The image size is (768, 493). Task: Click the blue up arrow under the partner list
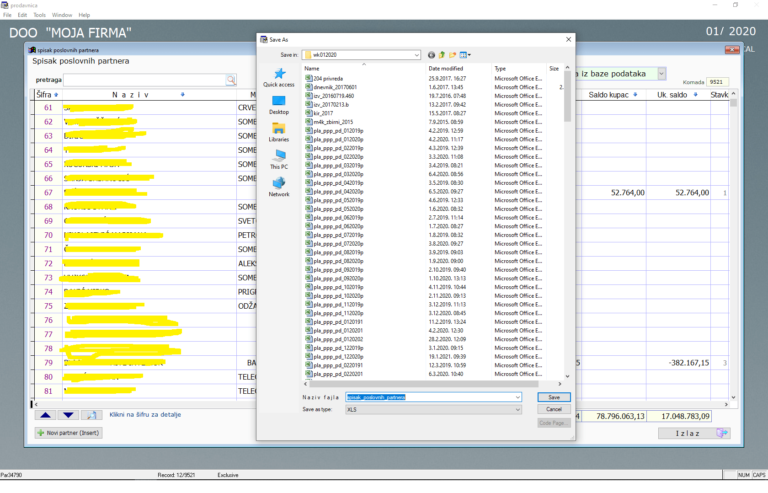(45, 415)
